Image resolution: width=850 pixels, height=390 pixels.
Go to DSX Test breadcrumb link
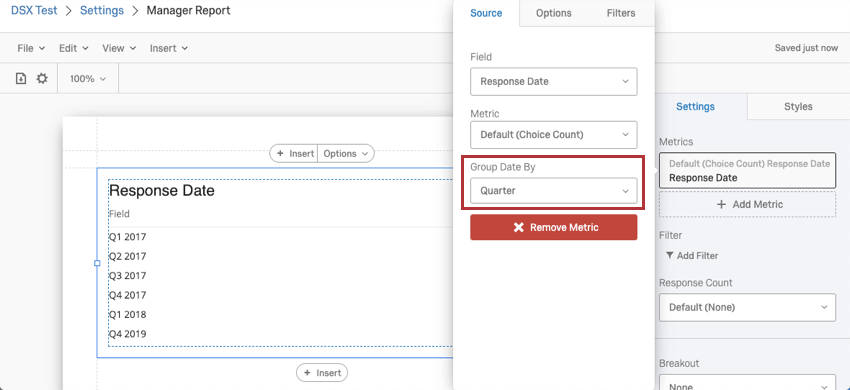pyautogui.click(x=34, y=10)
